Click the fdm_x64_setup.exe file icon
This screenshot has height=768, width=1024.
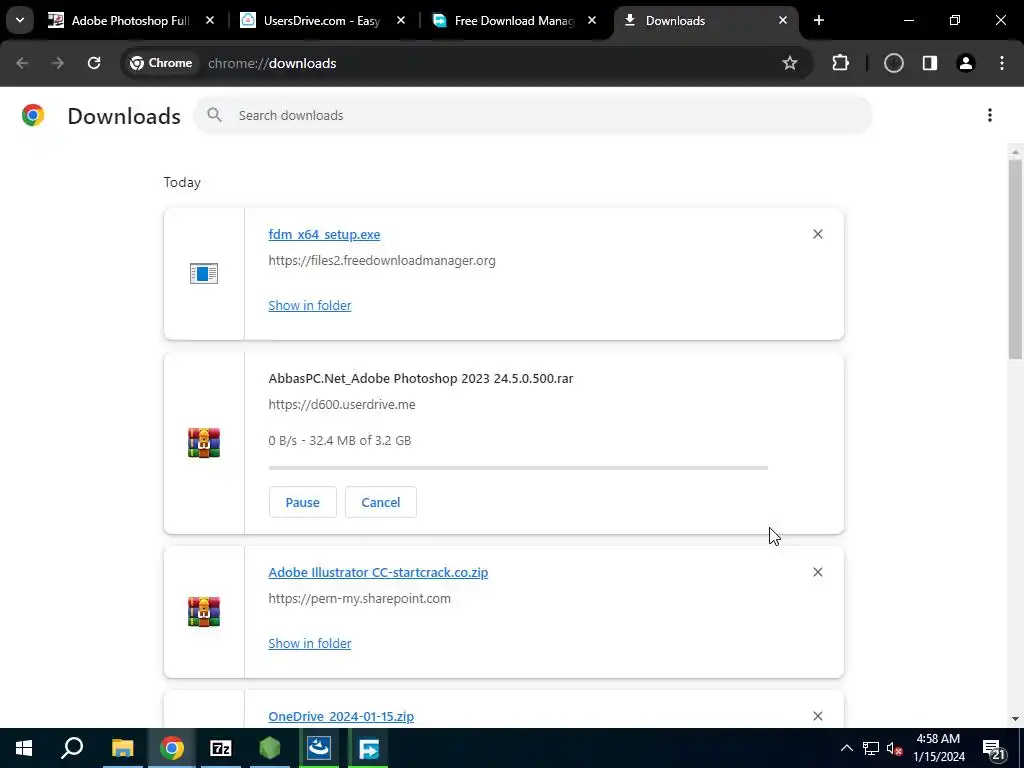click(204, 274)
